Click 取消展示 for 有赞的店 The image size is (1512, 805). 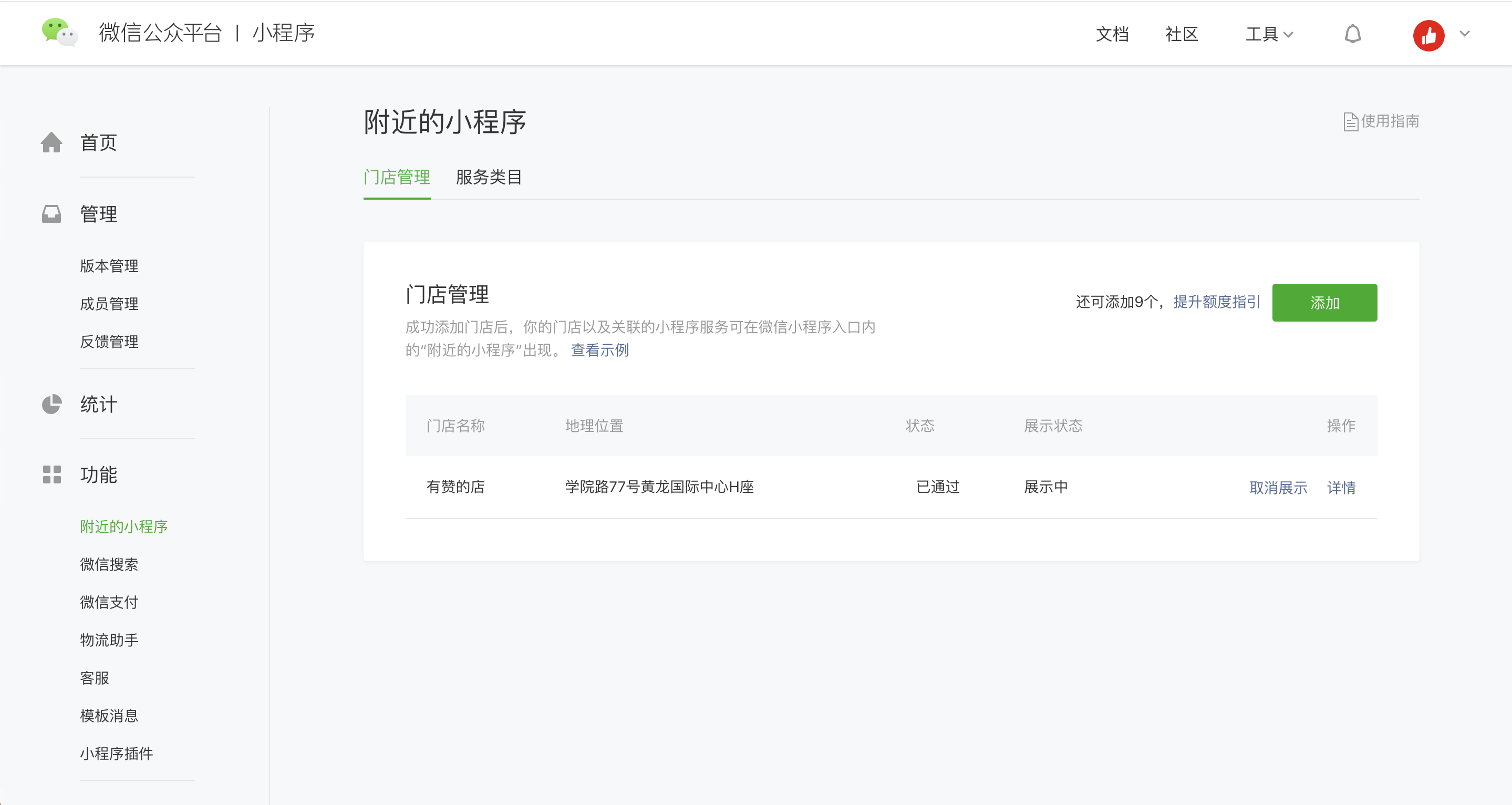1278,487
